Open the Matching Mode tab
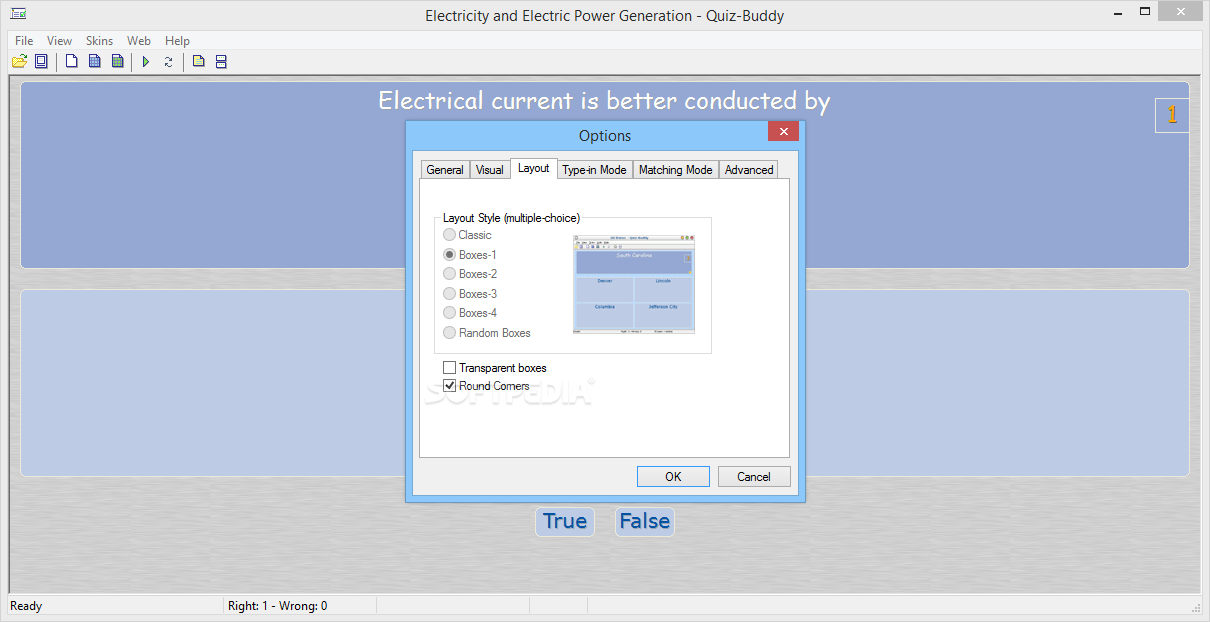 coord(675,170)
